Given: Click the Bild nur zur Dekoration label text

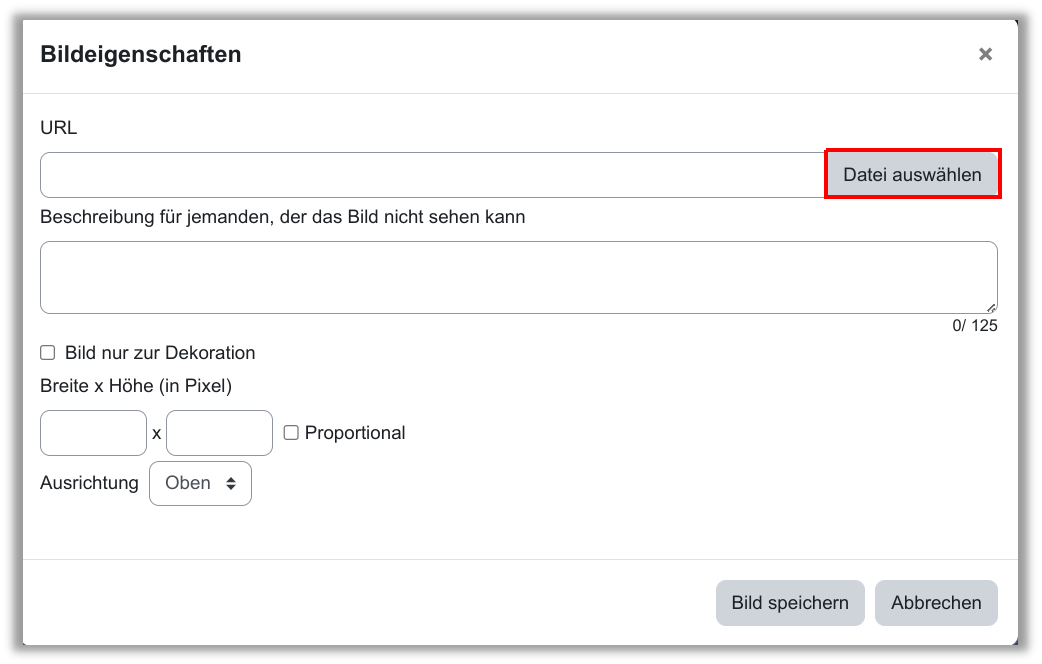Looking at the screenshot, I should [160, 353].
